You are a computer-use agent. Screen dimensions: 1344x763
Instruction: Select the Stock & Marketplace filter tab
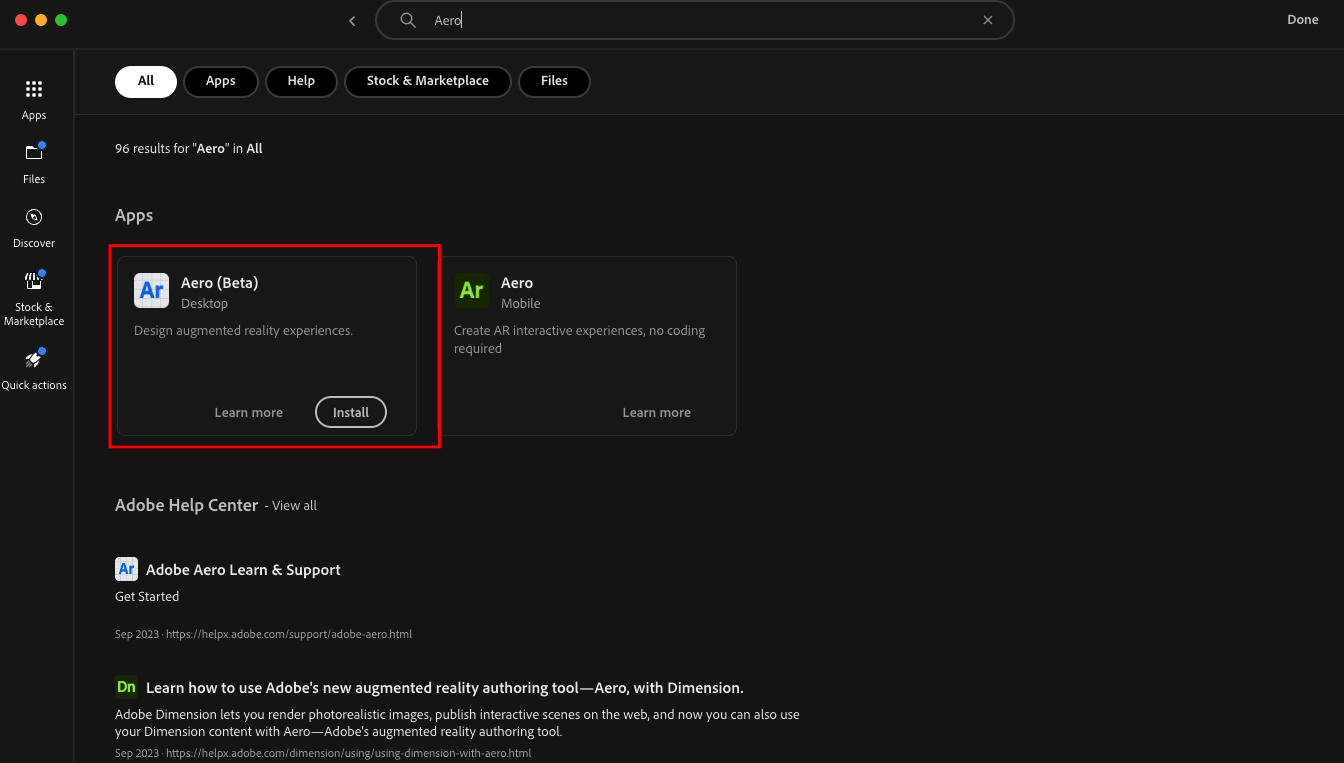[428, 81]
